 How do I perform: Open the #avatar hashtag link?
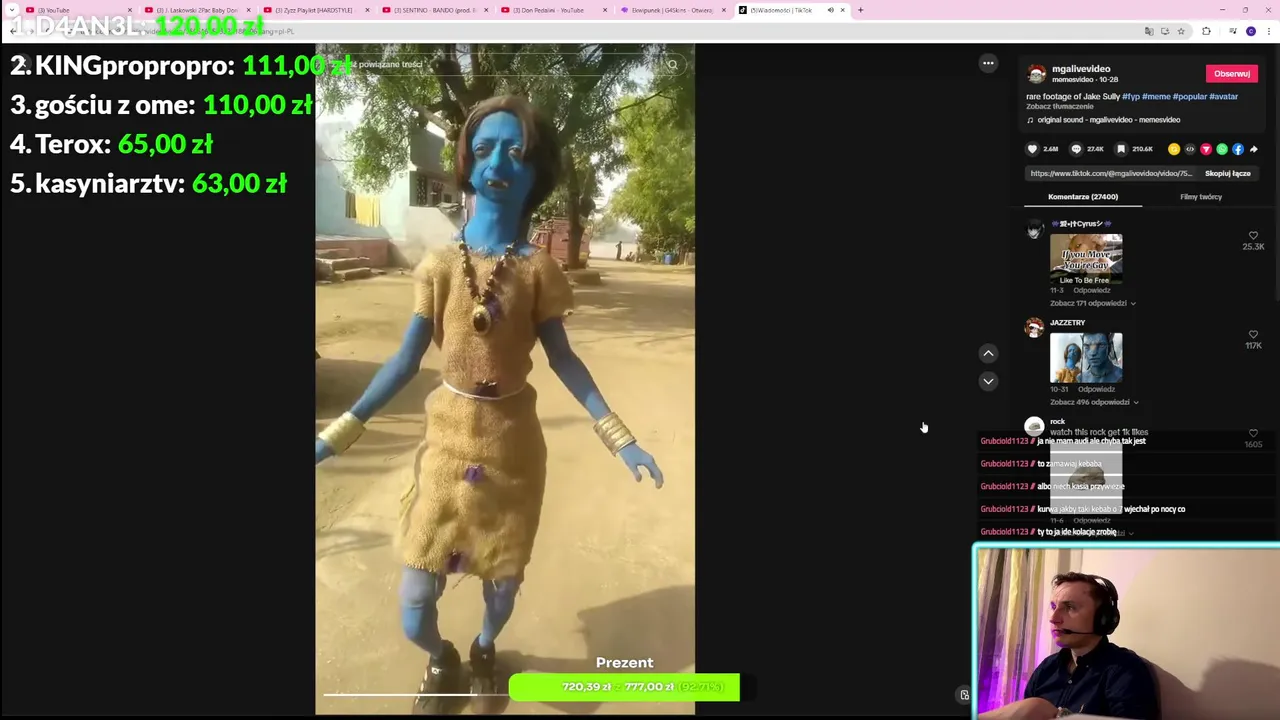[1223, 96]
